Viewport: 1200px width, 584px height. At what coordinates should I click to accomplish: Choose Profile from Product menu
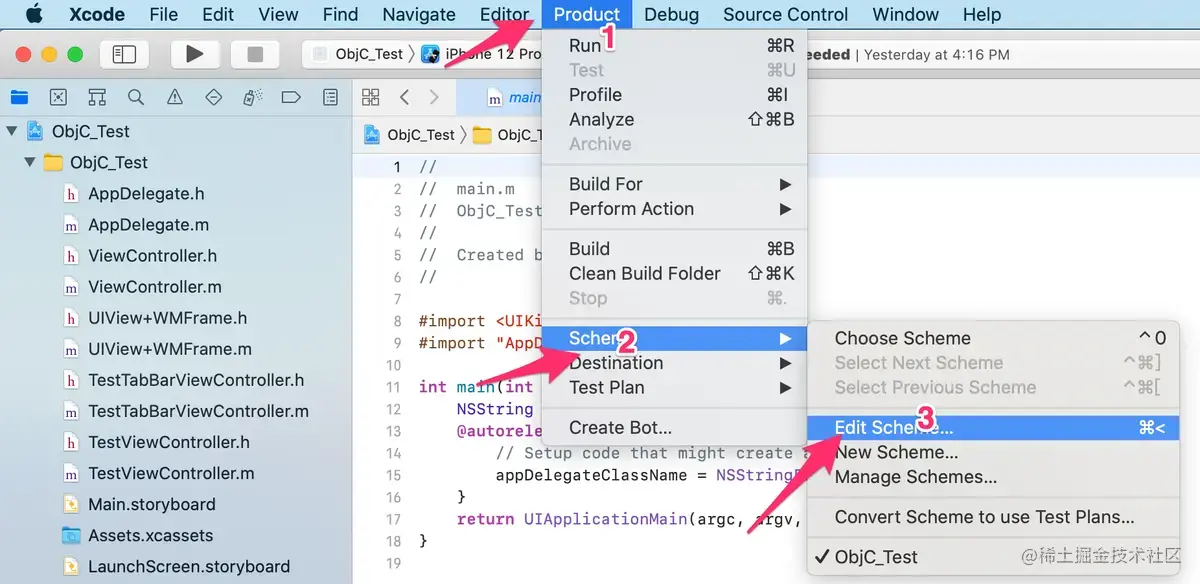point(674,95)
